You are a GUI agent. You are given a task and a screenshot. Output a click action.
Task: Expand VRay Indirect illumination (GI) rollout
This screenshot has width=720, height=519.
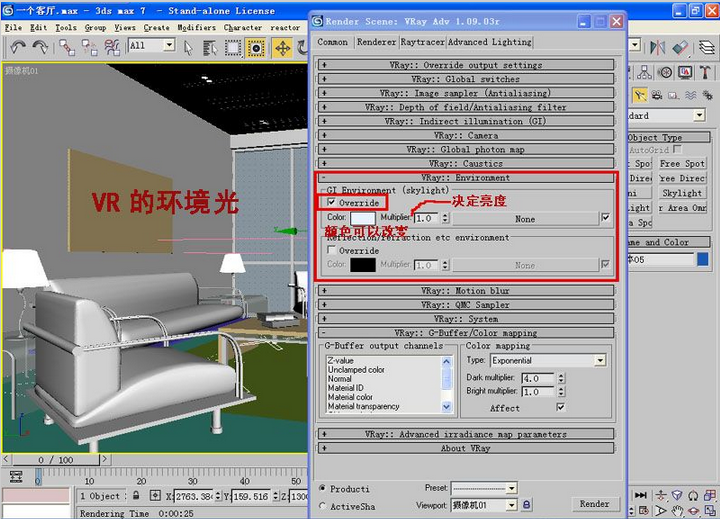click(x=465, y=121)
